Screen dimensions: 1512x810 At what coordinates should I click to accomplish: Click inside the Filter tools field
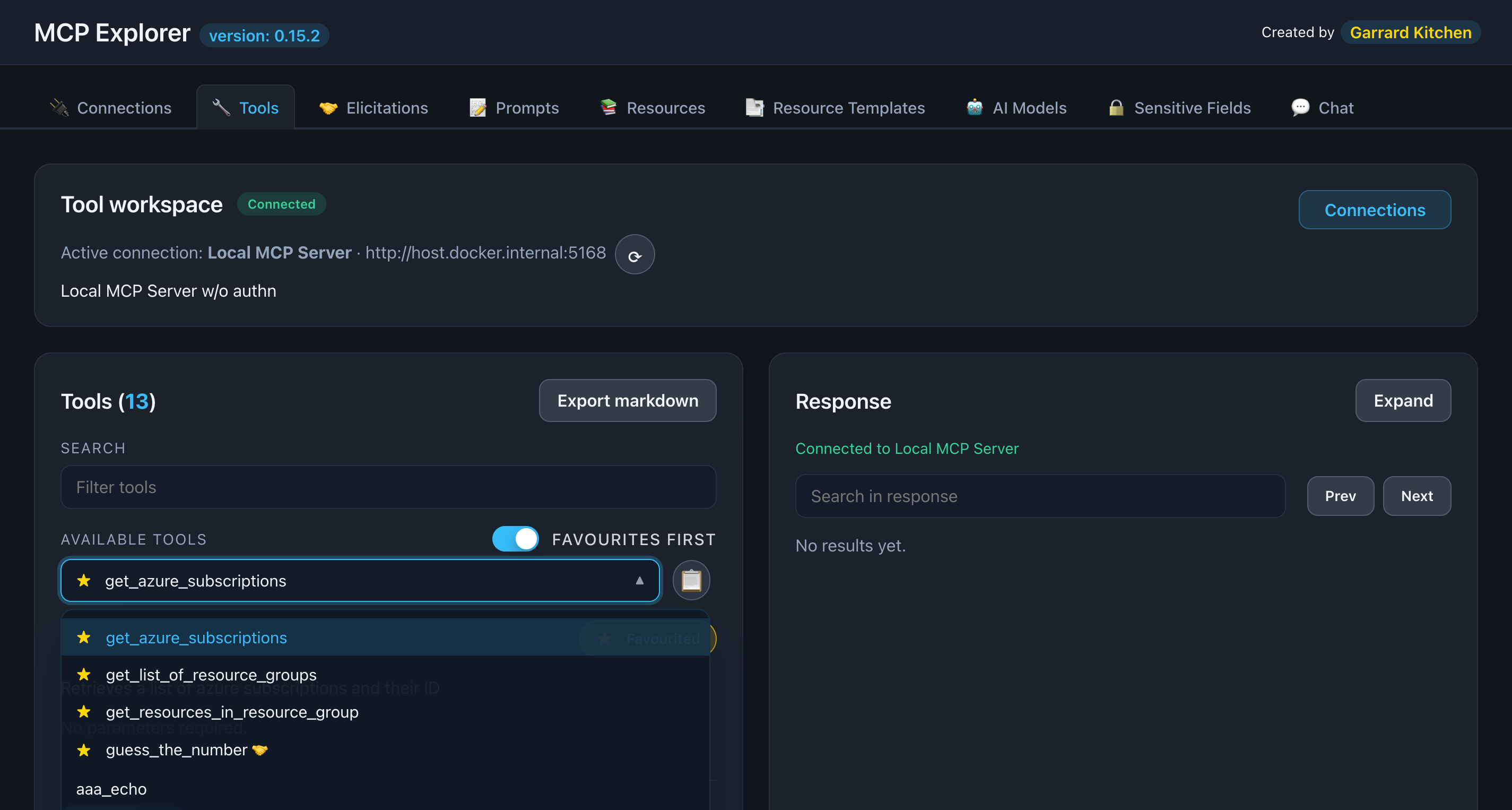(387, 487)
